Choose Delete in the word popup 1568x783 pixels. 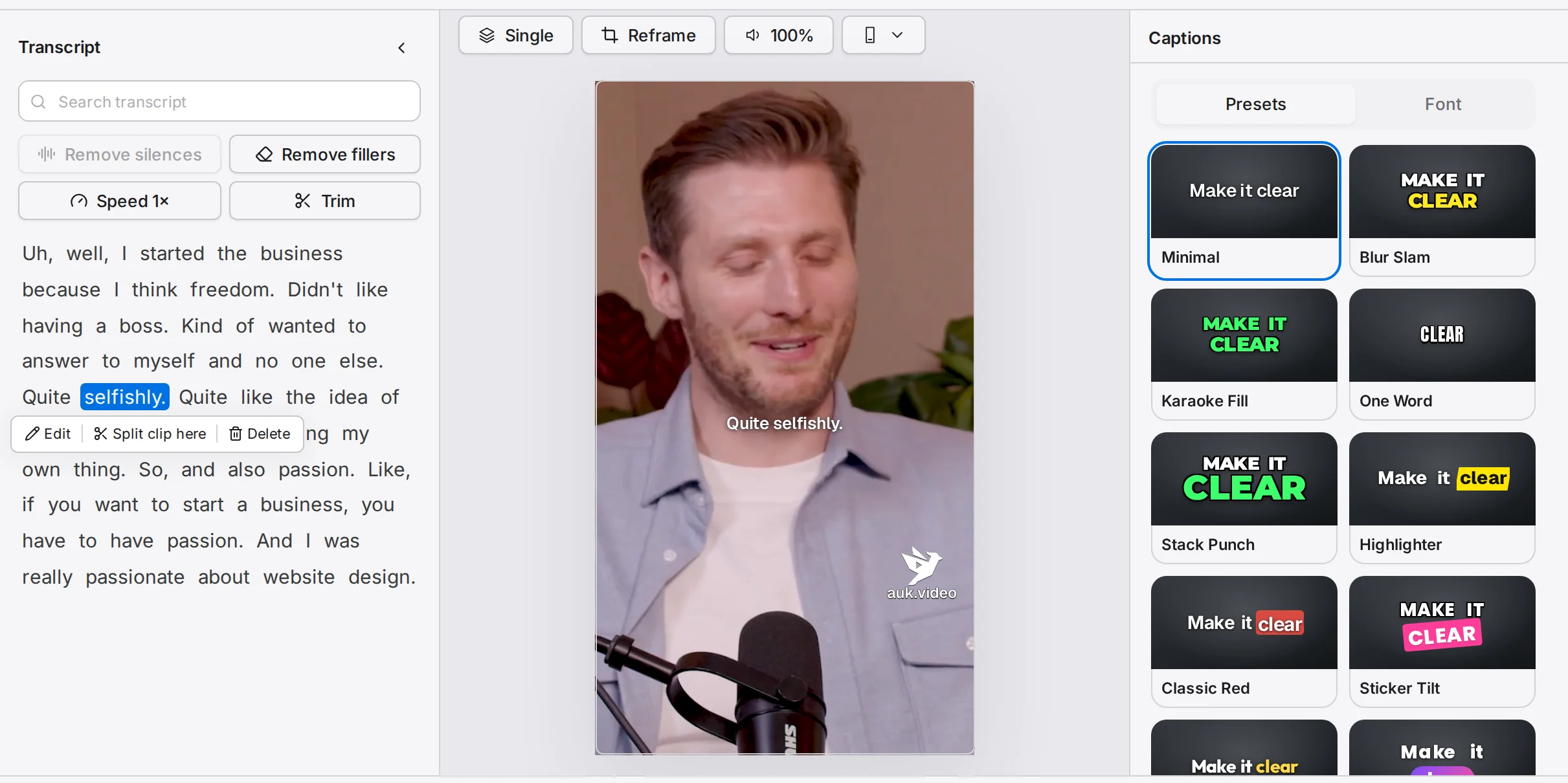260,434
